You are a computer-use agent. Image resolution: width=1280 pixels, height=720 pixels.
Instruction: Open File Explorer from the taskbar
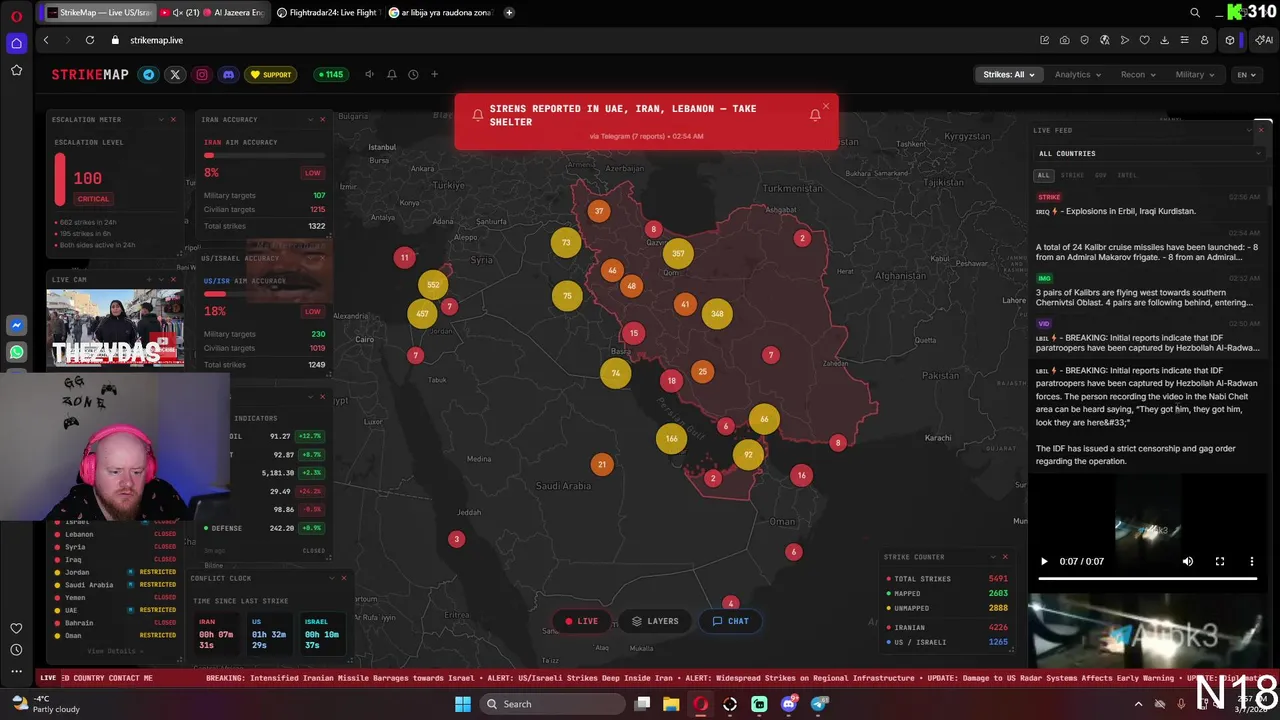click(671, 704)
